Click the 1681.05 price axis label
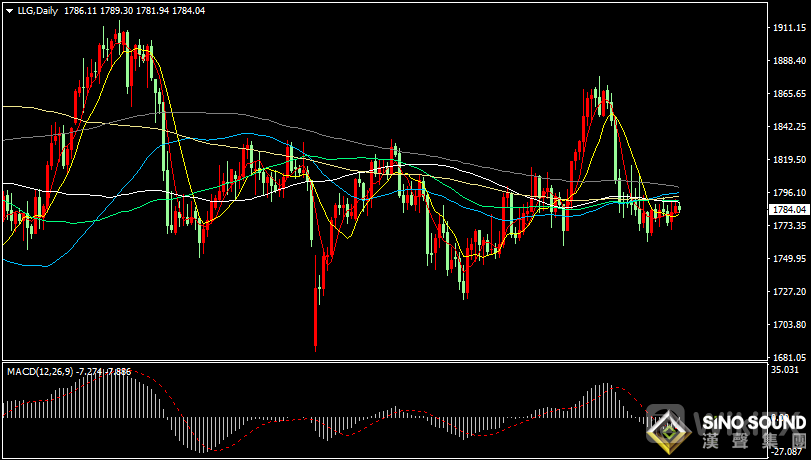The width and height of the screenshot is (811, 460). click(789, 358)
